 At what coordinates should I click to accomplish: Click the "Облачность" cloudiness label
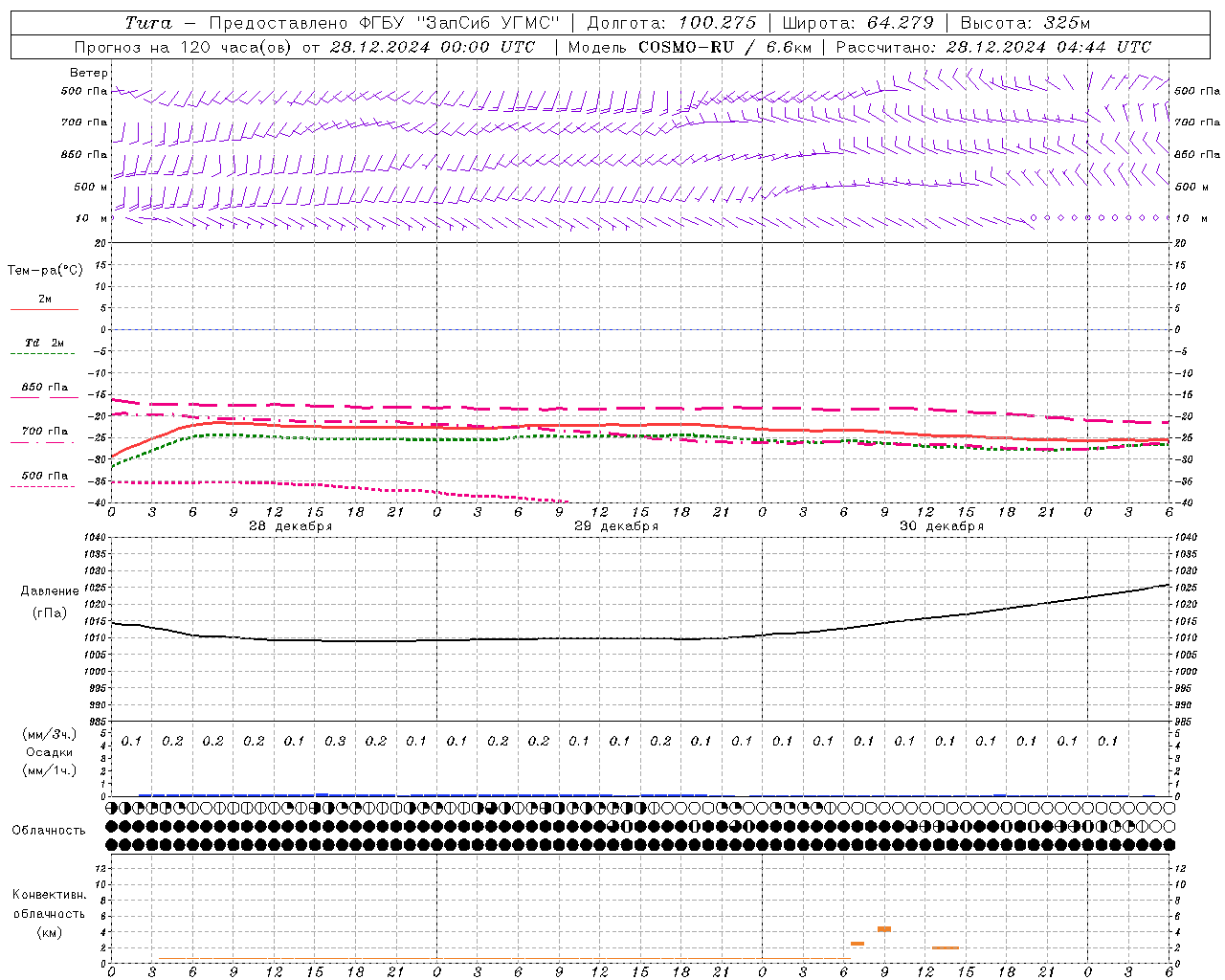coord(49,831)
